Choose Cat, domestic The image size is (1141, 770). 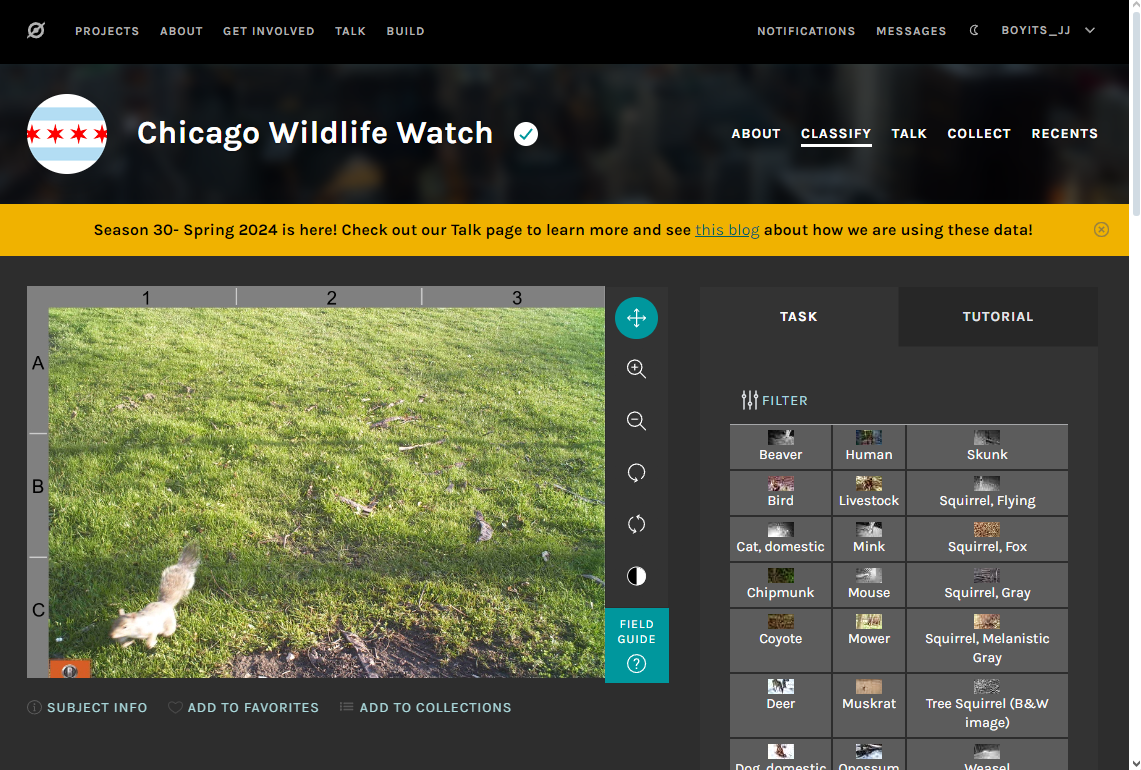(781, 539)
